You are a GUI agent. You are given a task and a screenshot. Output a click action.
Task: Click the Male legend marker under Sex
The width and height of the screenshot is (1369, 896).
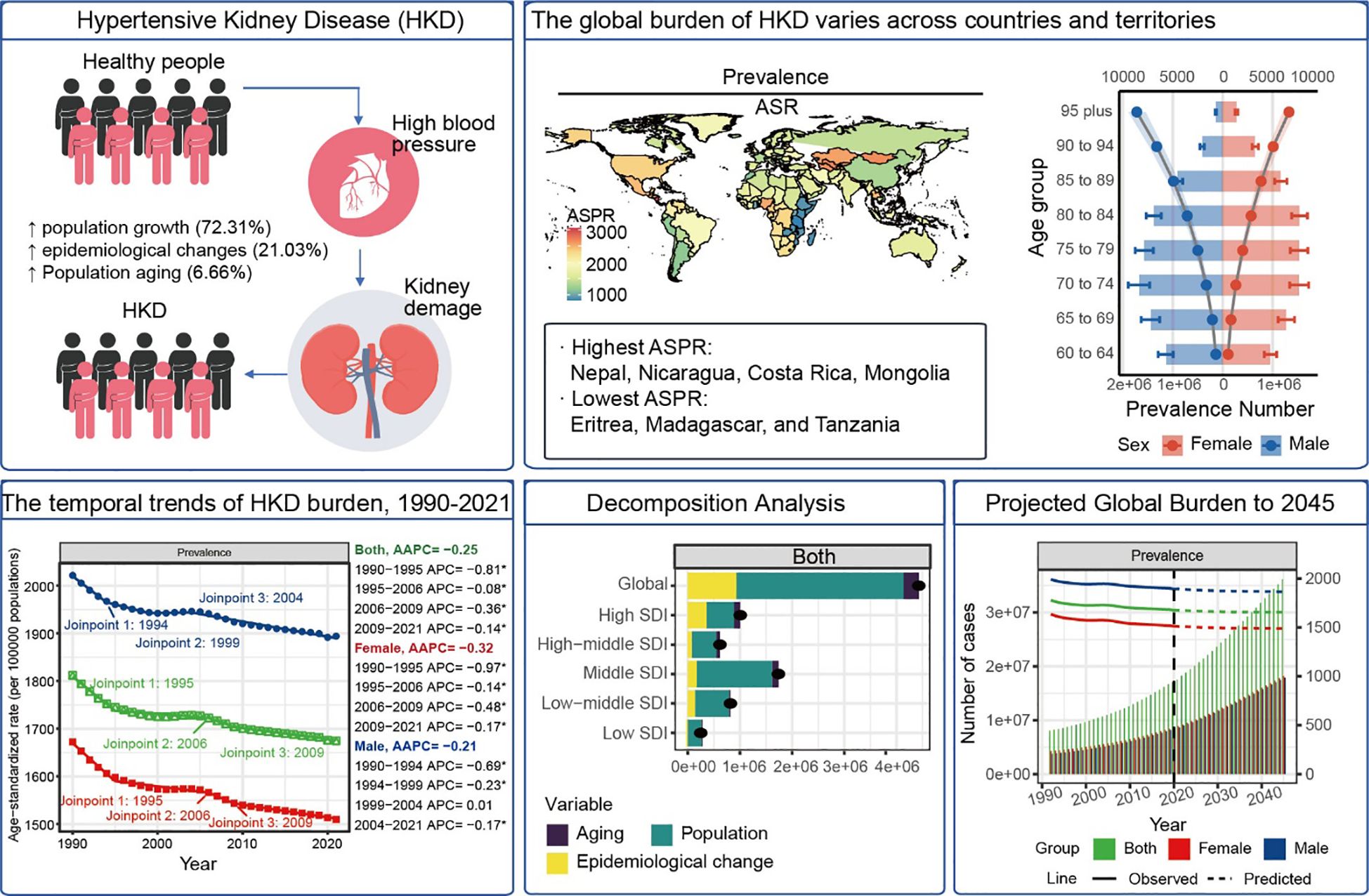pyautogui.click(x=1271, y=445)
